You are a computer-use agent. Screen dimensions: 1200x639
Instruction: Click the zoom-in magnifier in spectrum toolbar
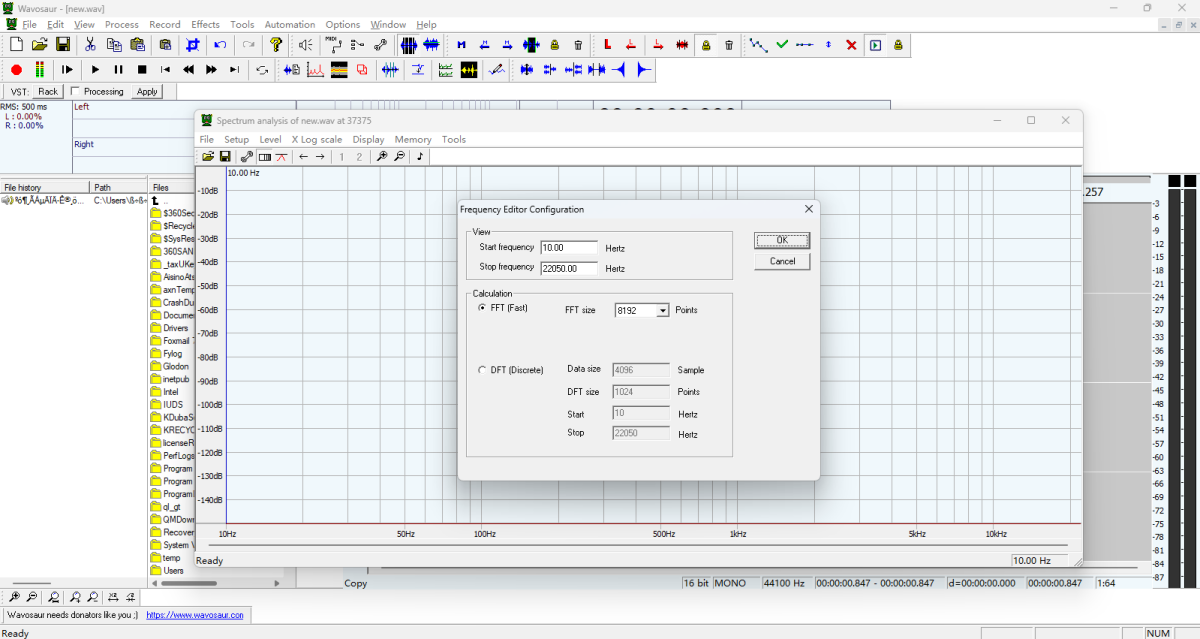pos(381,157)
